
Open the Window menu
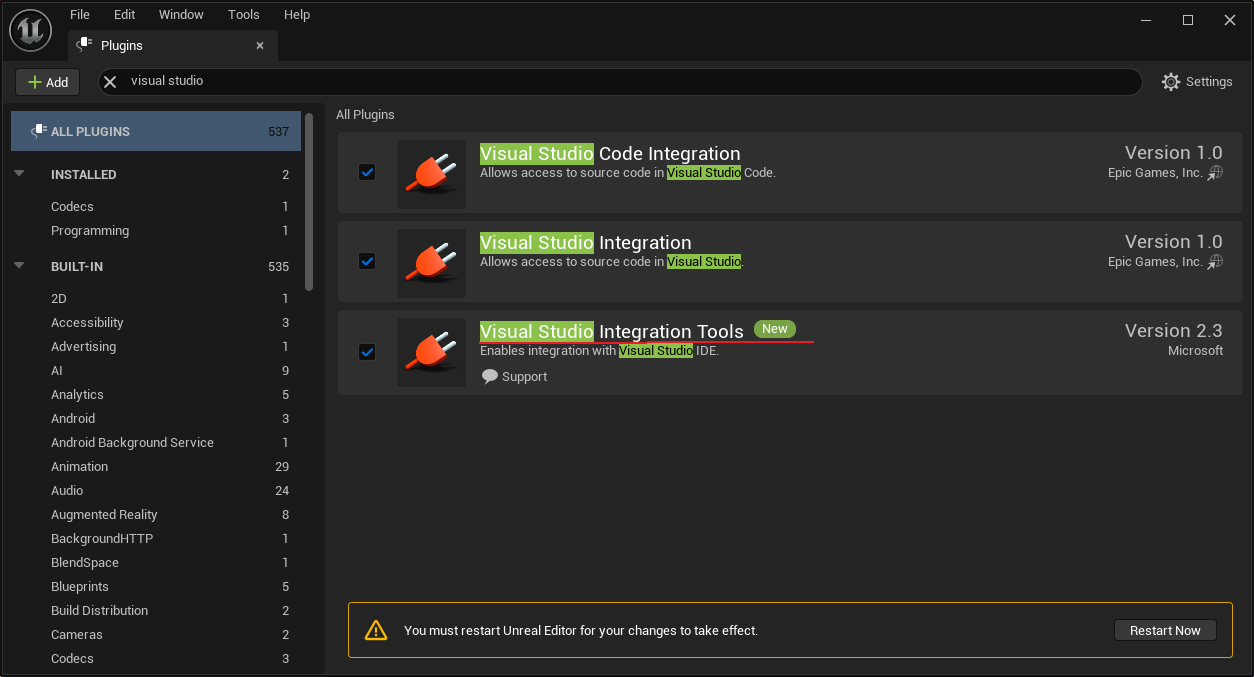pos(181,14)
